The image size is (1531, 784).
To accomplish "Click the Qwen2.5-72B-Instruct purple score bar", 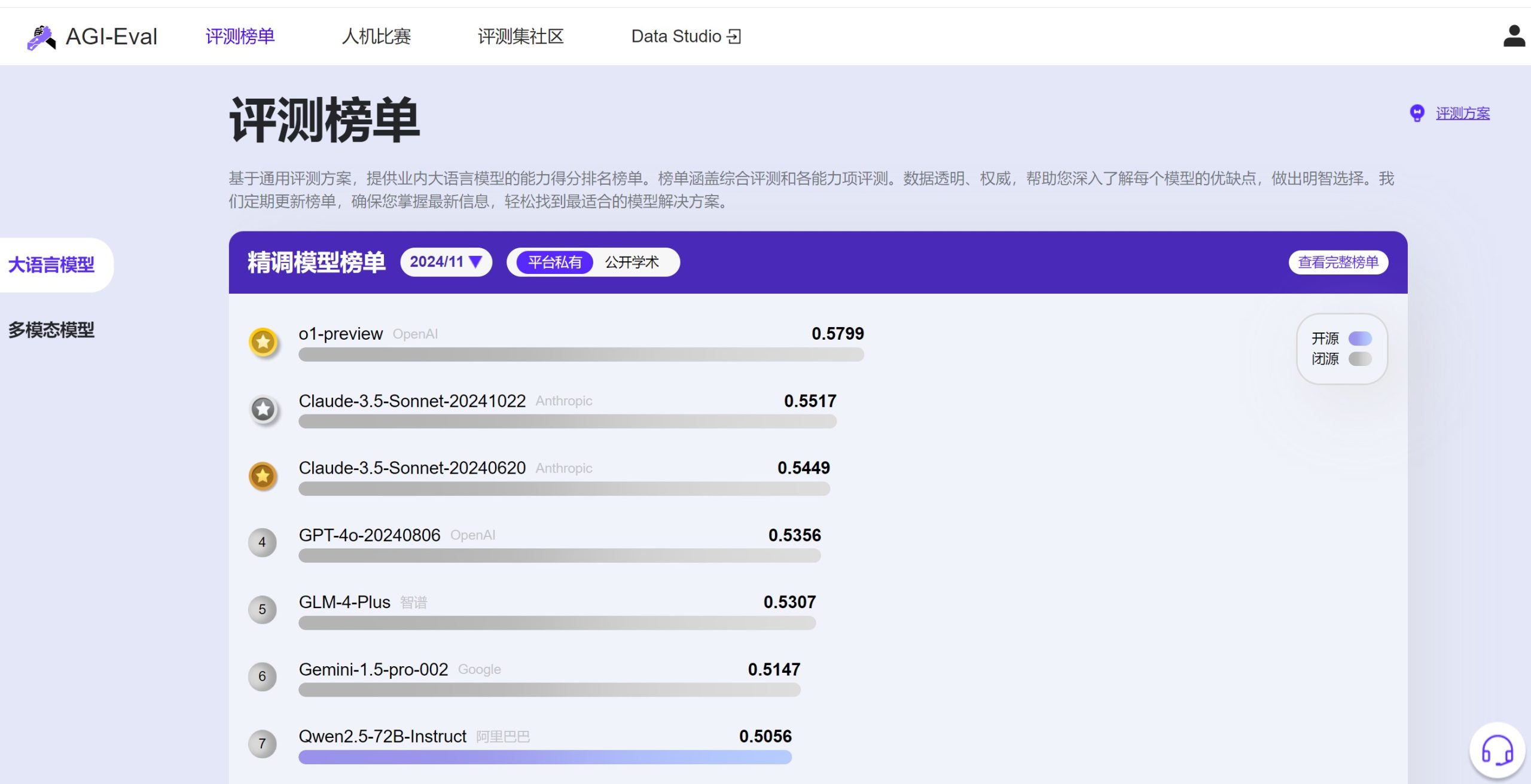I will click(x=545, y=758).
